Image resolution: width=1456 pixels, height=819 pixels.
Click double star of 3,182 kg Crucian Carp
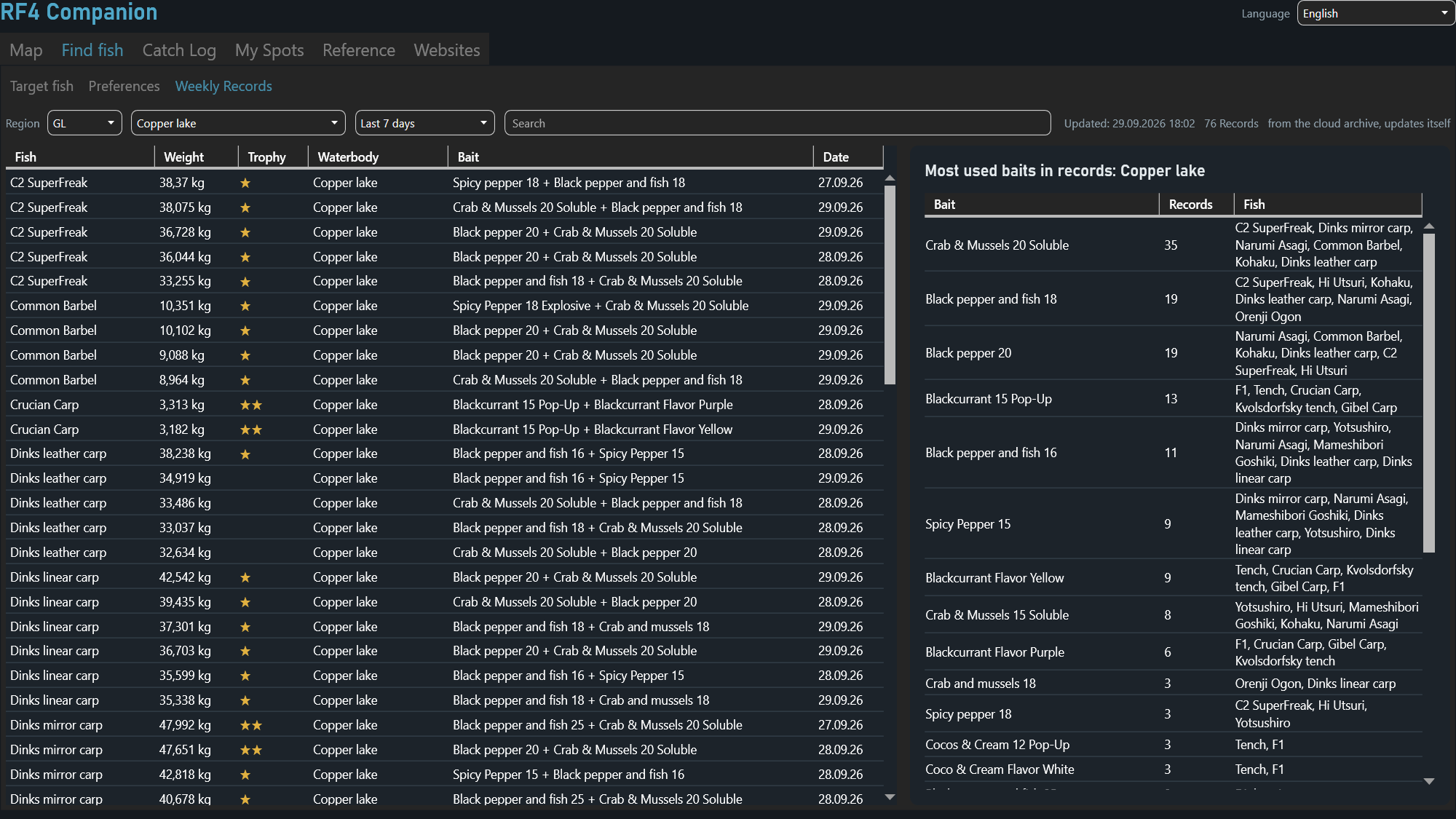click(251, 430)
